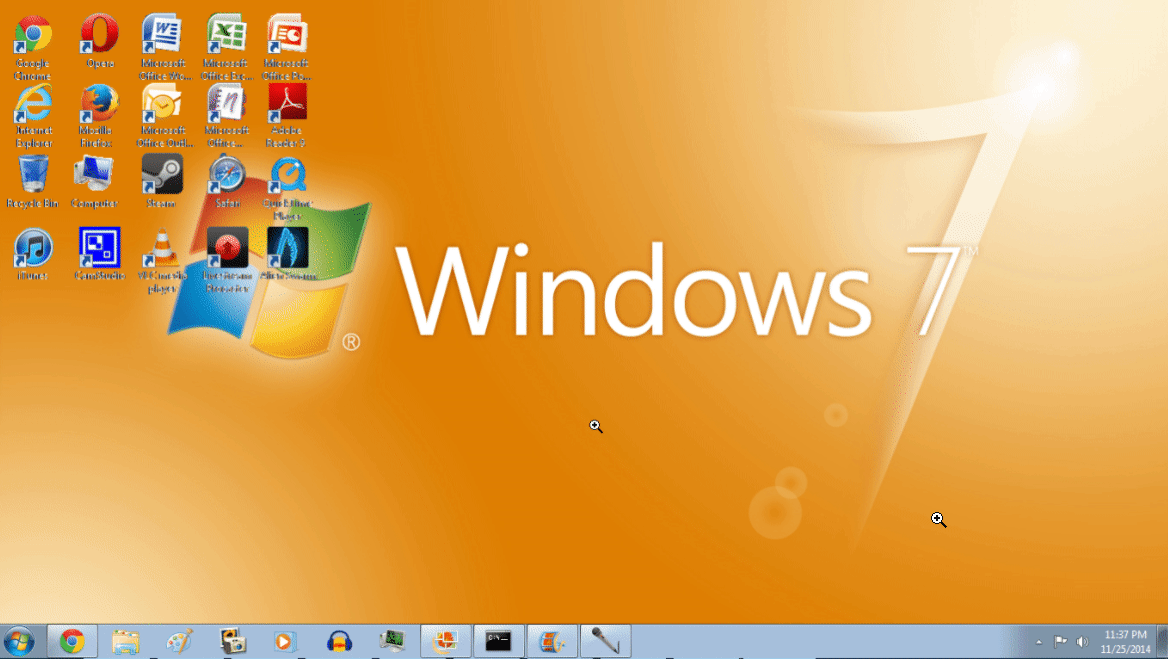Select the Safari desktop shortcut
Screen dimensions: 1168x659
[227, 182]
